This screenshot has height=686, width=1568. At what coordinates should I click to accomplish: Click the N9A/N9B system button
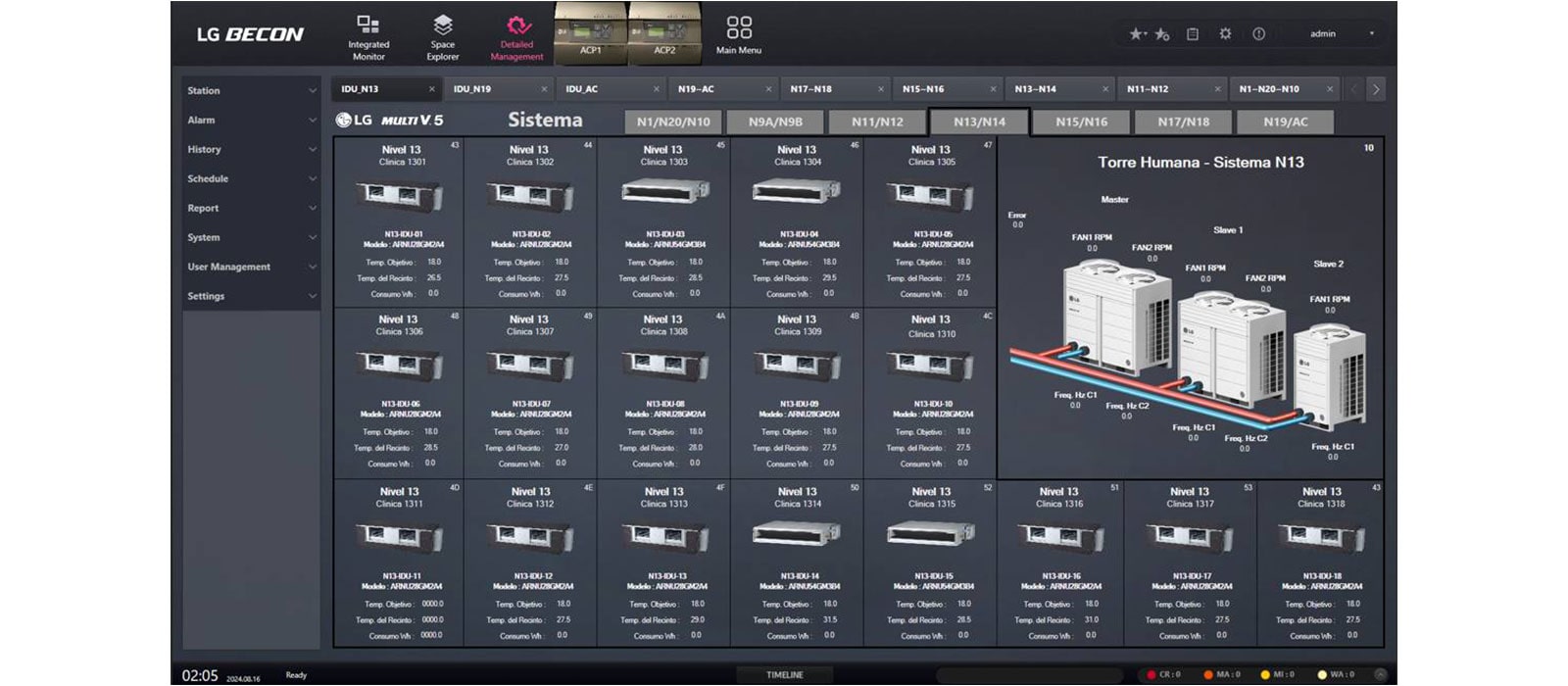tap(775, 122)
